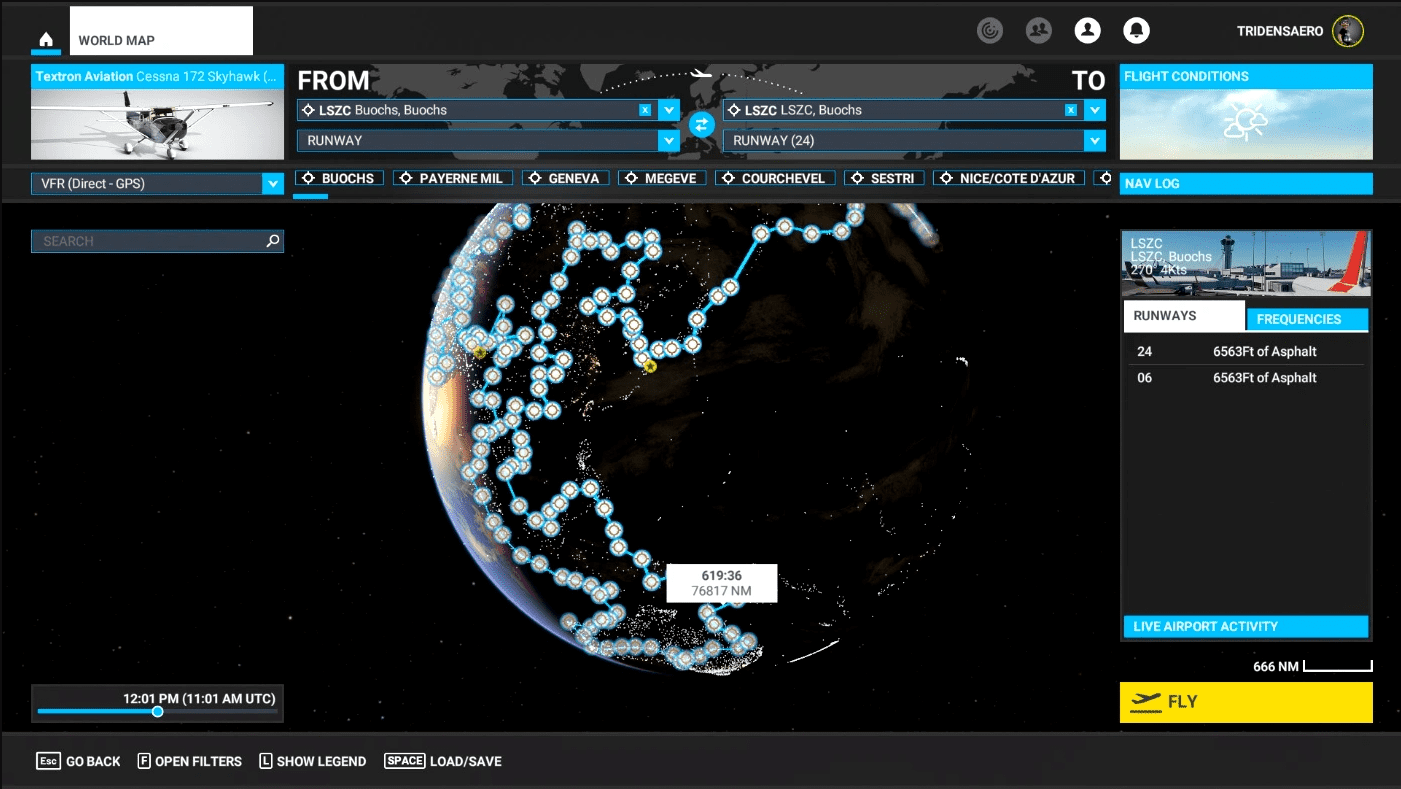Click the spiral achievements icon

[x=990, y=31]
